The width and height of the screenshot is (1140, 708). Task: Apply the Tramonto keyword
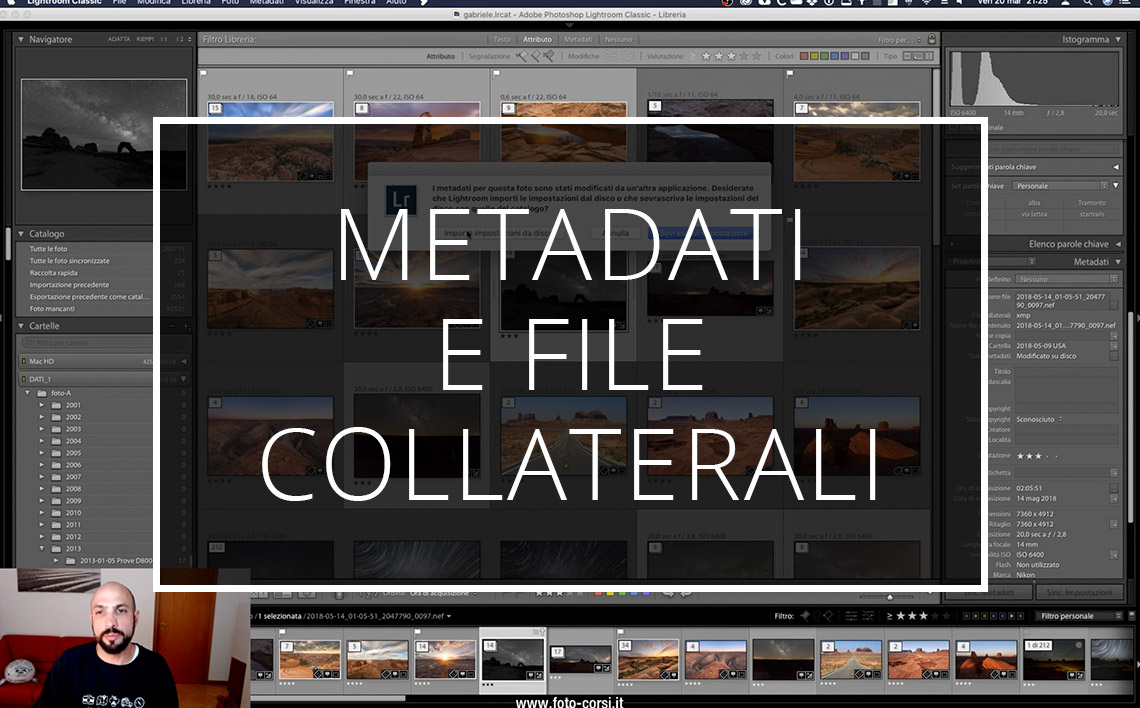1092,203
